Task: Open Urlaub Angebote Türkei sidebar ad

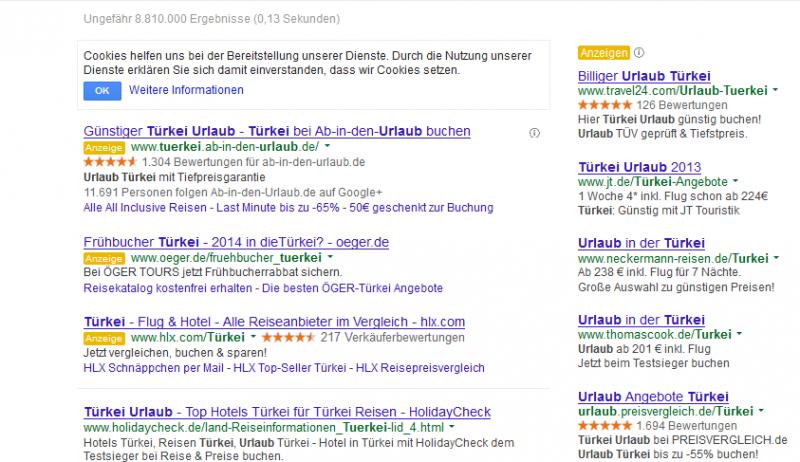Action: [x=654, y=397]
